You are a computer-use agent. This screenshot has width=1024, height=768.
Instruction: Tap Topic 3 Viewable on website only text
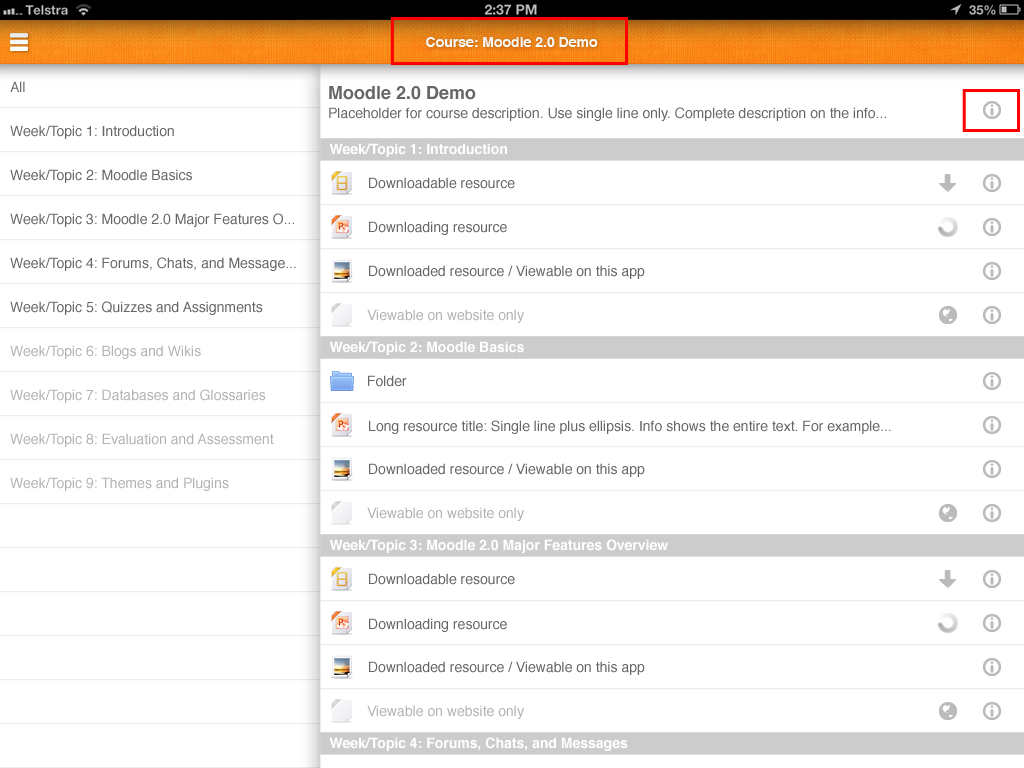click(x=445, y=711)
